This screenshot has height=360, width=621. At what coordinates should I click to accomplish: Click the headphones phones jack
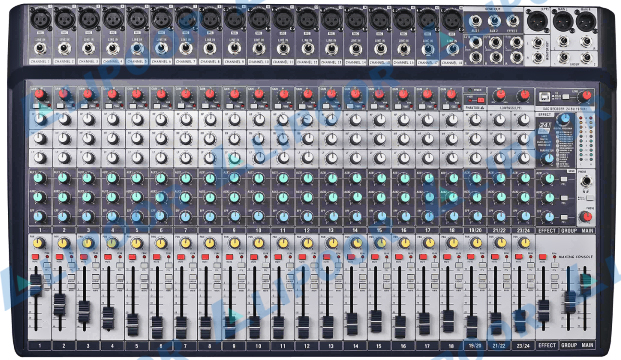(x=586, y=181)
